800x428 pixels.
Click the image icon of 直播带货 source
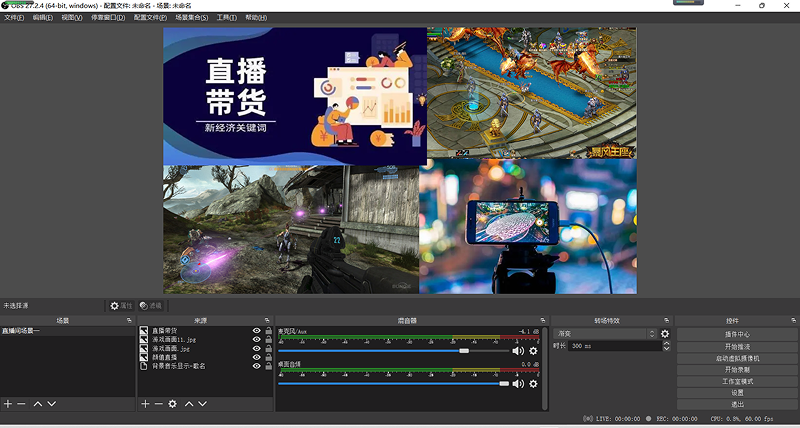[144, 331]
